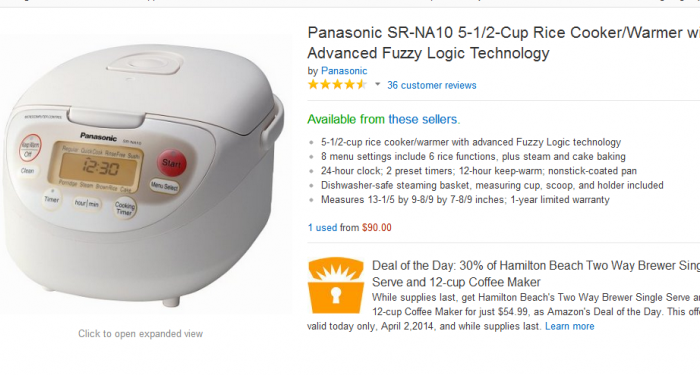The height and width of the screenshot is (375, 700).
Task: Click the Keep Warm/Off button on the cooker image
Action: pyautogui.click(x=29, y=148)
